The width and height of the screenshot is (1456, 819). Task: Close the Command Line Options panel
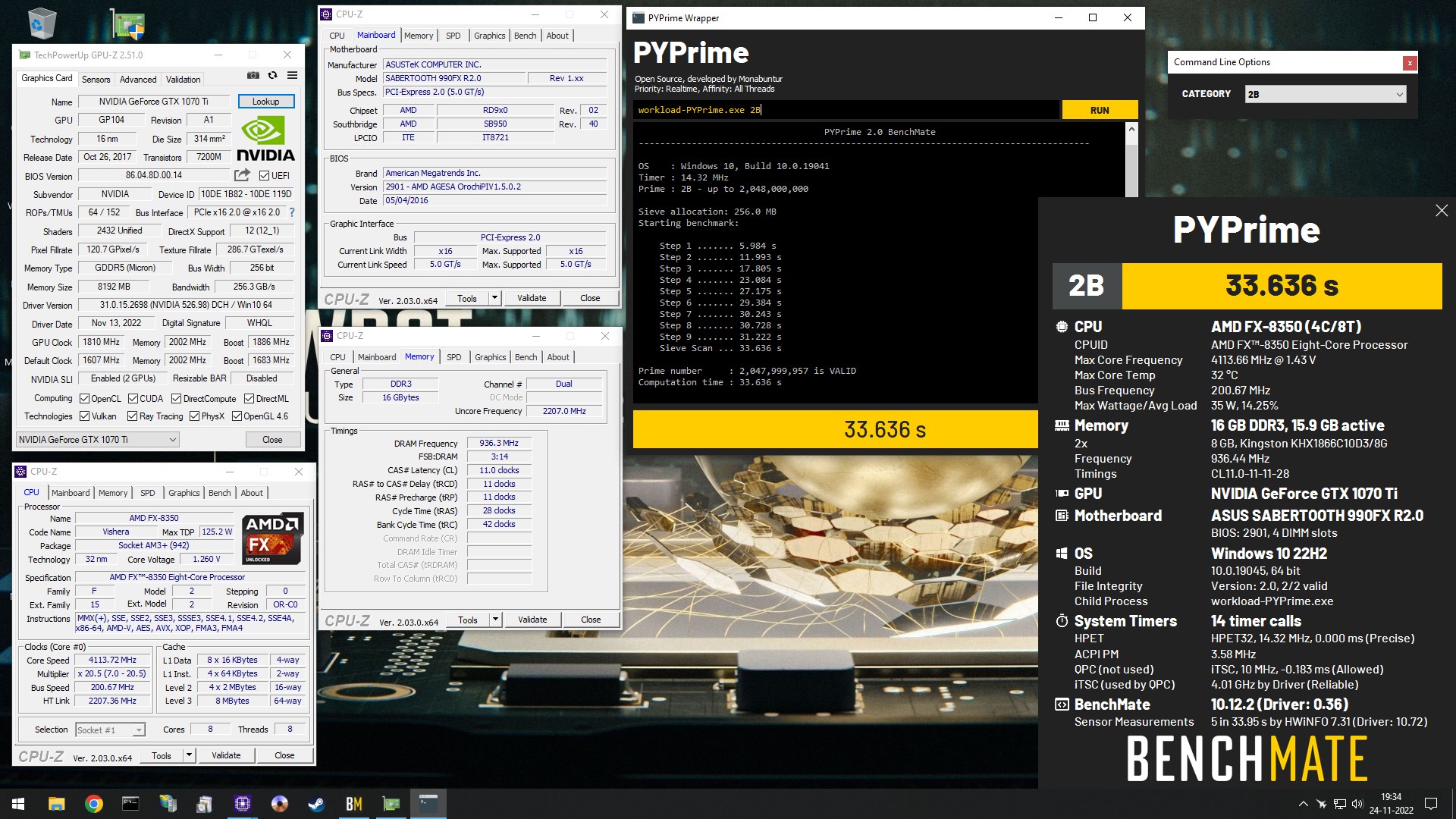tap(1410, 63)
